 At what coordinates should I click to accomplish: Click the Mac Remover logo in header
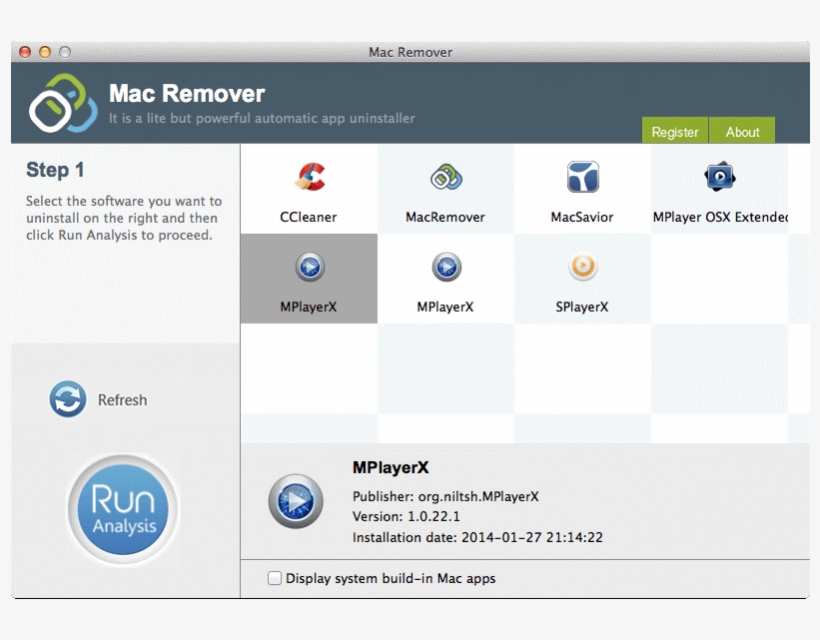click(x=63, y=103)
